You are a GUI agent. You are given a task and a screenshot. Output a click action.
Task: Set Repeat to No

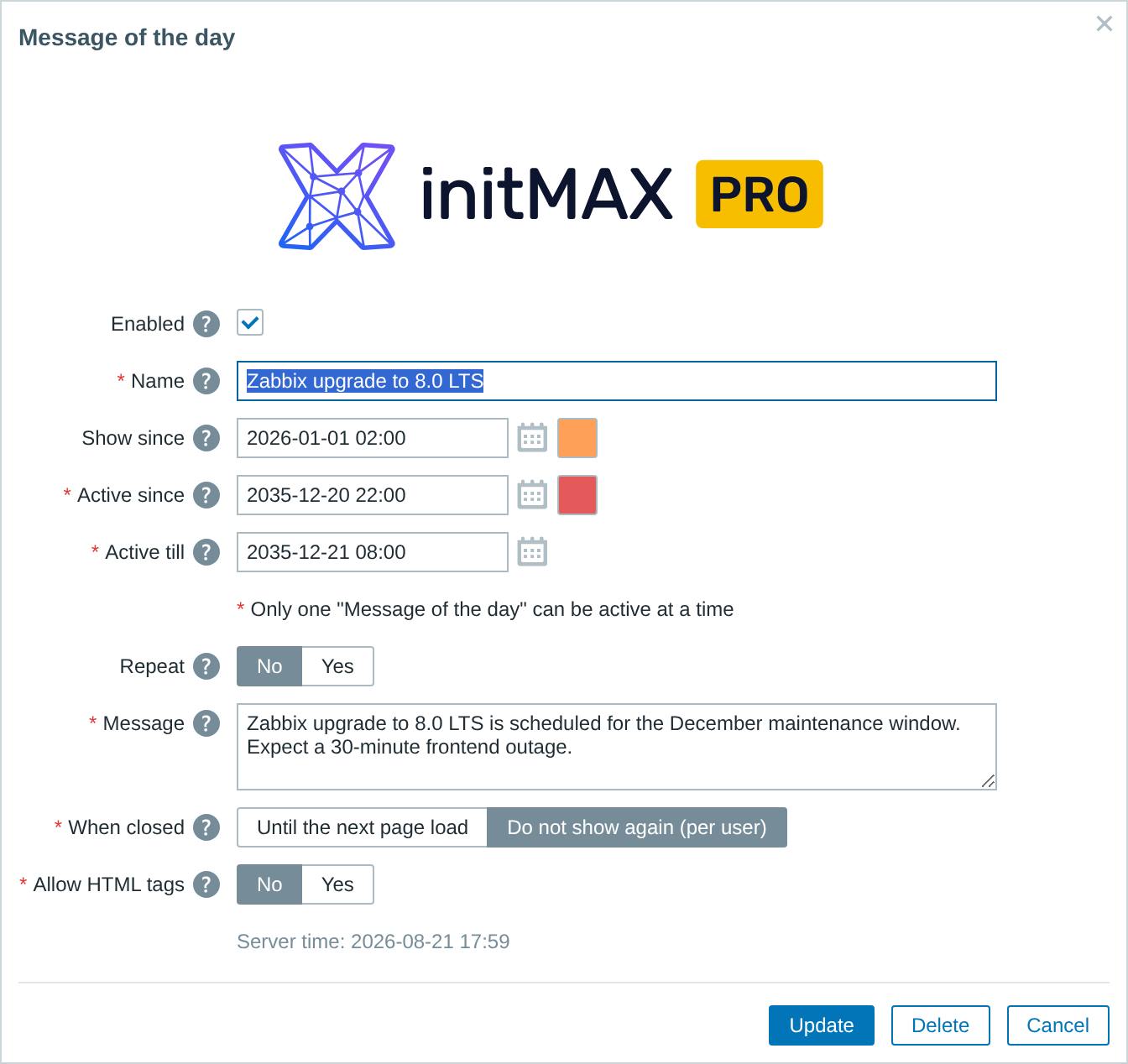tap(269, 666)
